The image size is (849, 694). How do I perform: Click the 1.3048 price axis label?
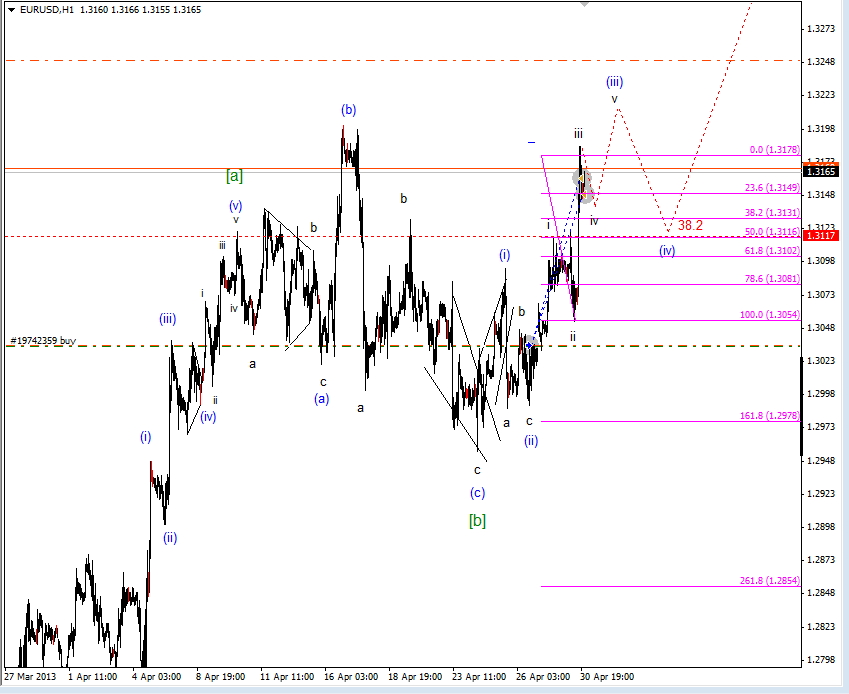[821, 328]
